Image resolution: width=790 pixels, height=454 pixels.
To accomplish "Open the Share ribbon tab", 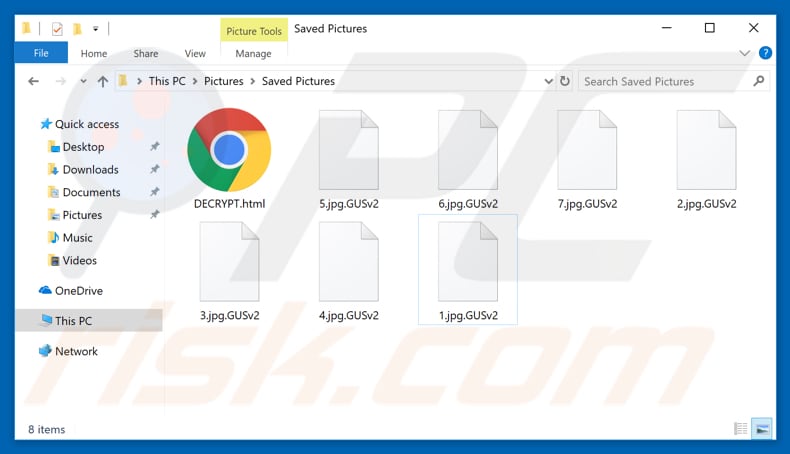I will coord(146,53).
